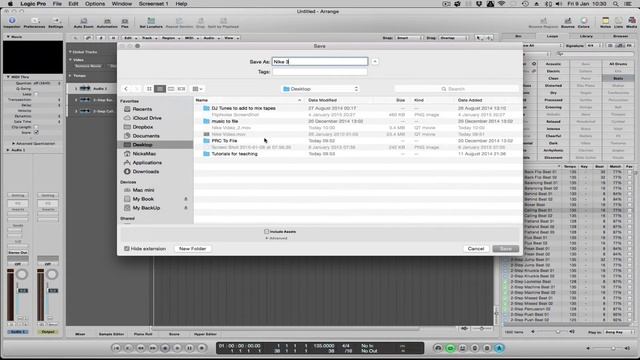Toggle Auto Zoom in the toolbar

[84, 22]
